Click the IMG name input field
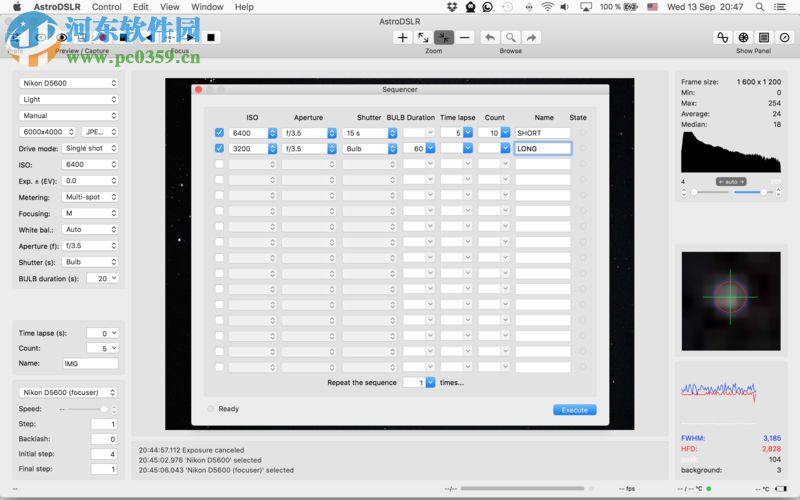This screenshot has height=500, width=800. pos(90,364)
